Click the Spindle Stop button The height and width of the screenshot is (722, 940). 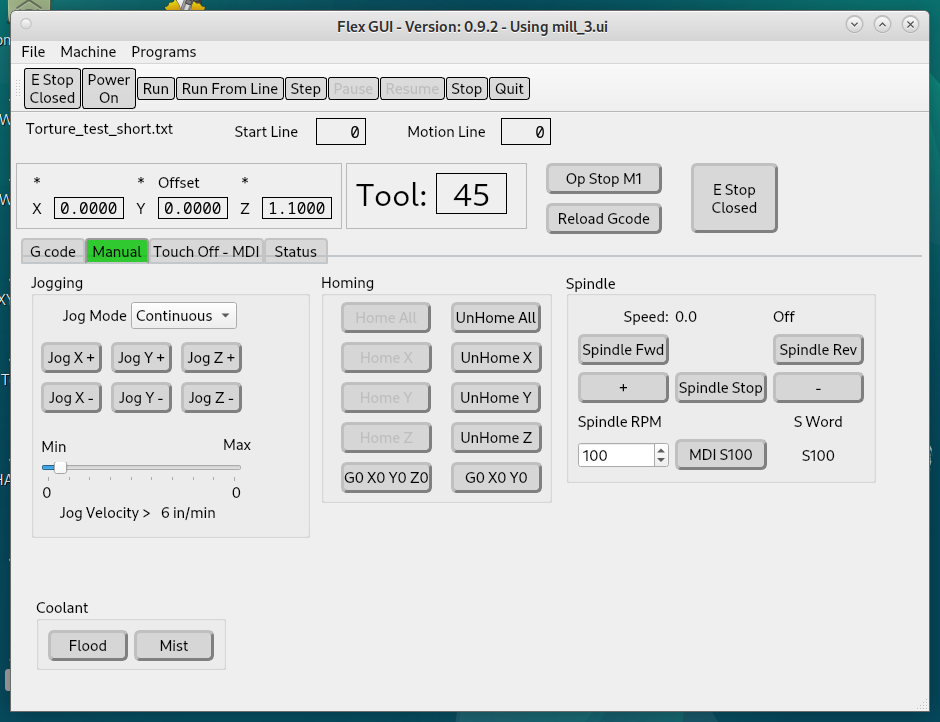coord(721,388)
